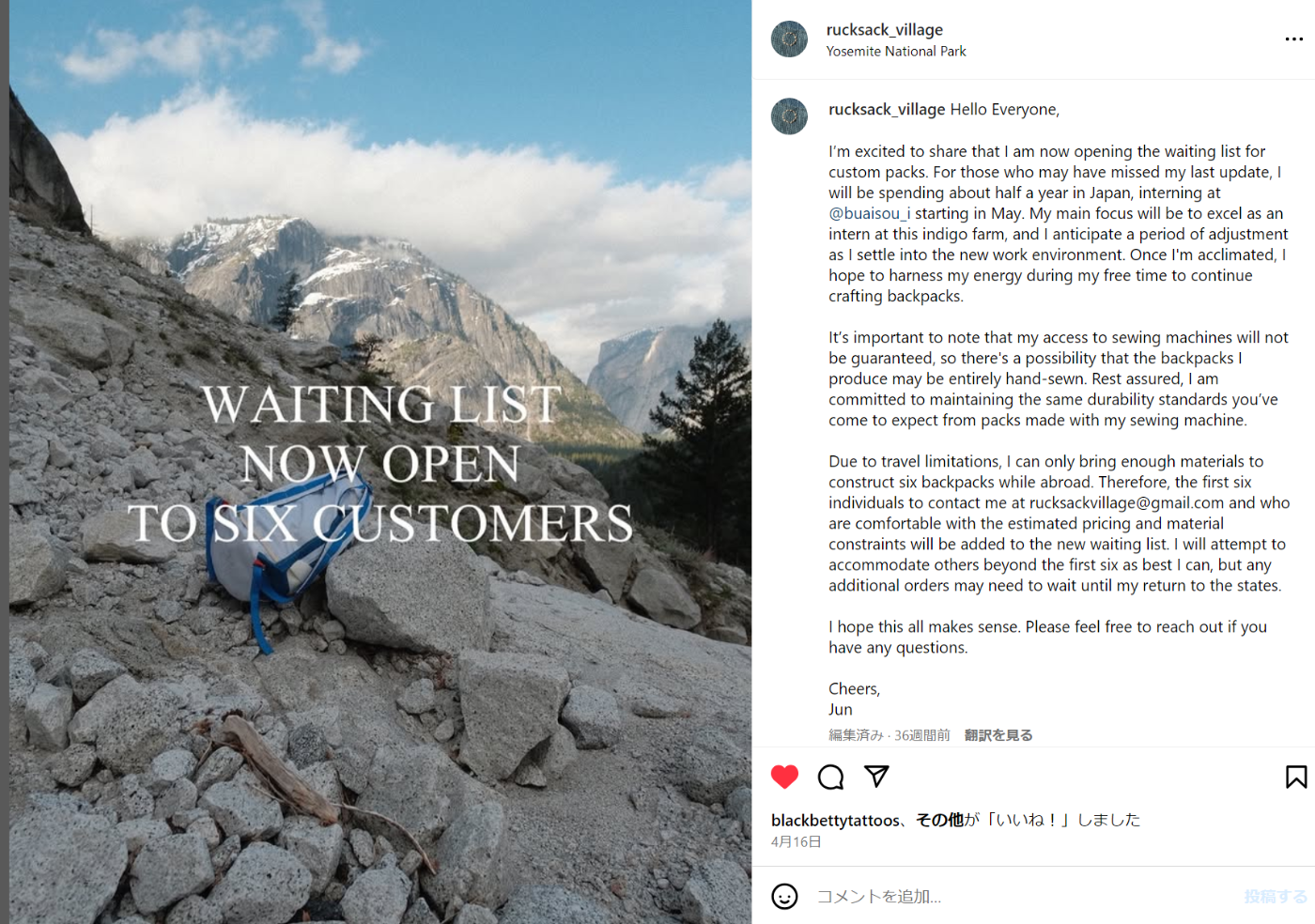Open Yosemite National Park location link
The image size is (1315, 924).
(896, 52)
